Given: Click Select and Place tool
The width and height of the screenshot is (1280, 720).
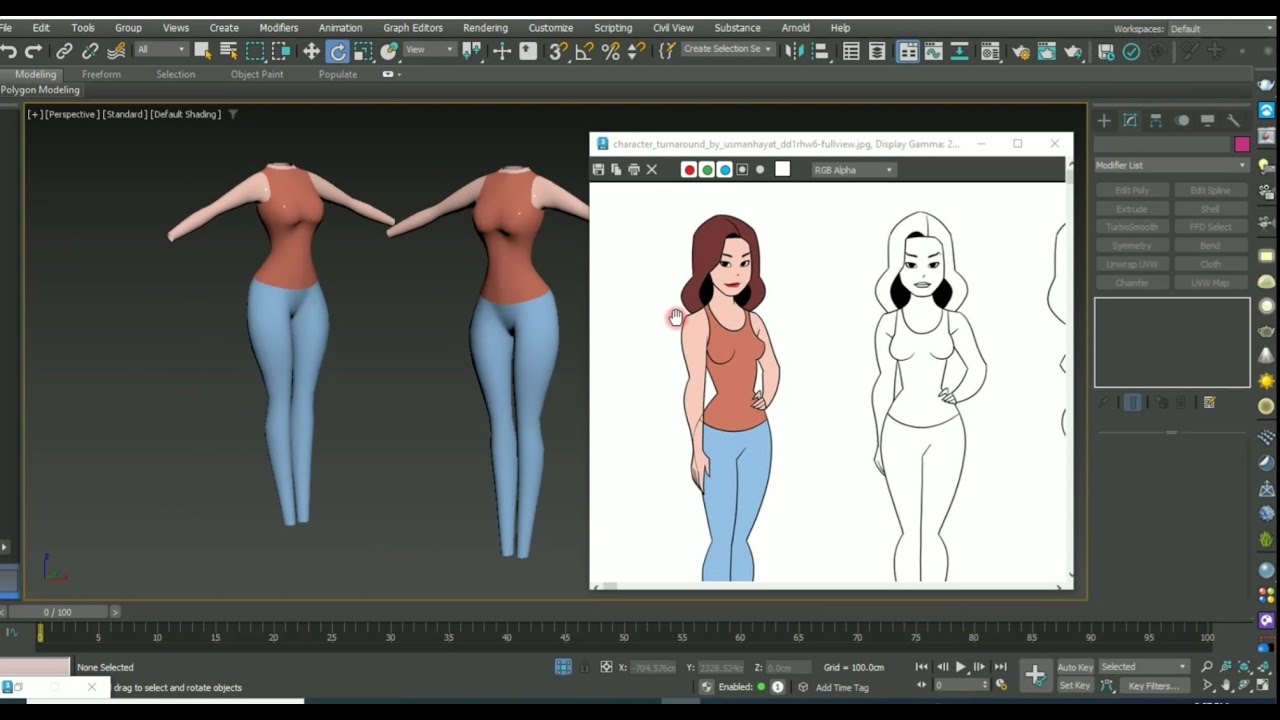Looking at the screenshot, I should click(x=389, y=51).
